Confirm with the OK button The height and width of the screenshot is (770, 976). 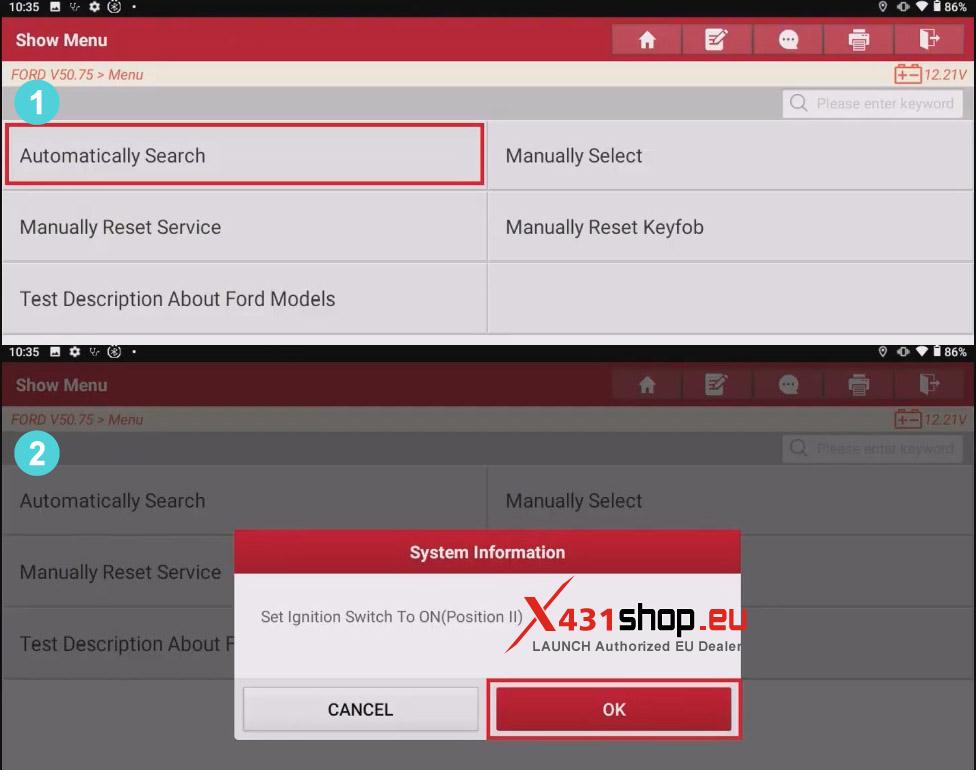(614, 709)
